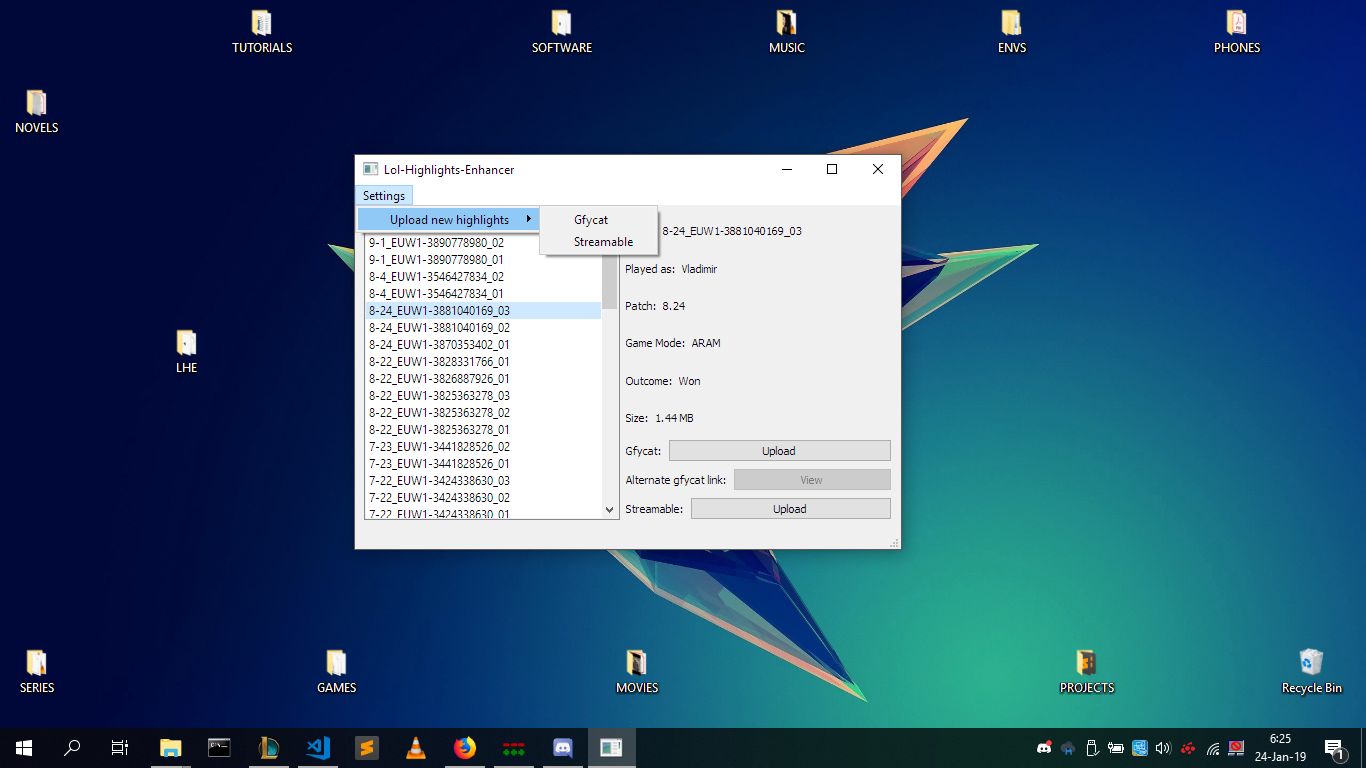The width and height of the screenshot is (1366, 768).
Task: Open Visual Studio Code from taskbar
Action: [317, 747]
